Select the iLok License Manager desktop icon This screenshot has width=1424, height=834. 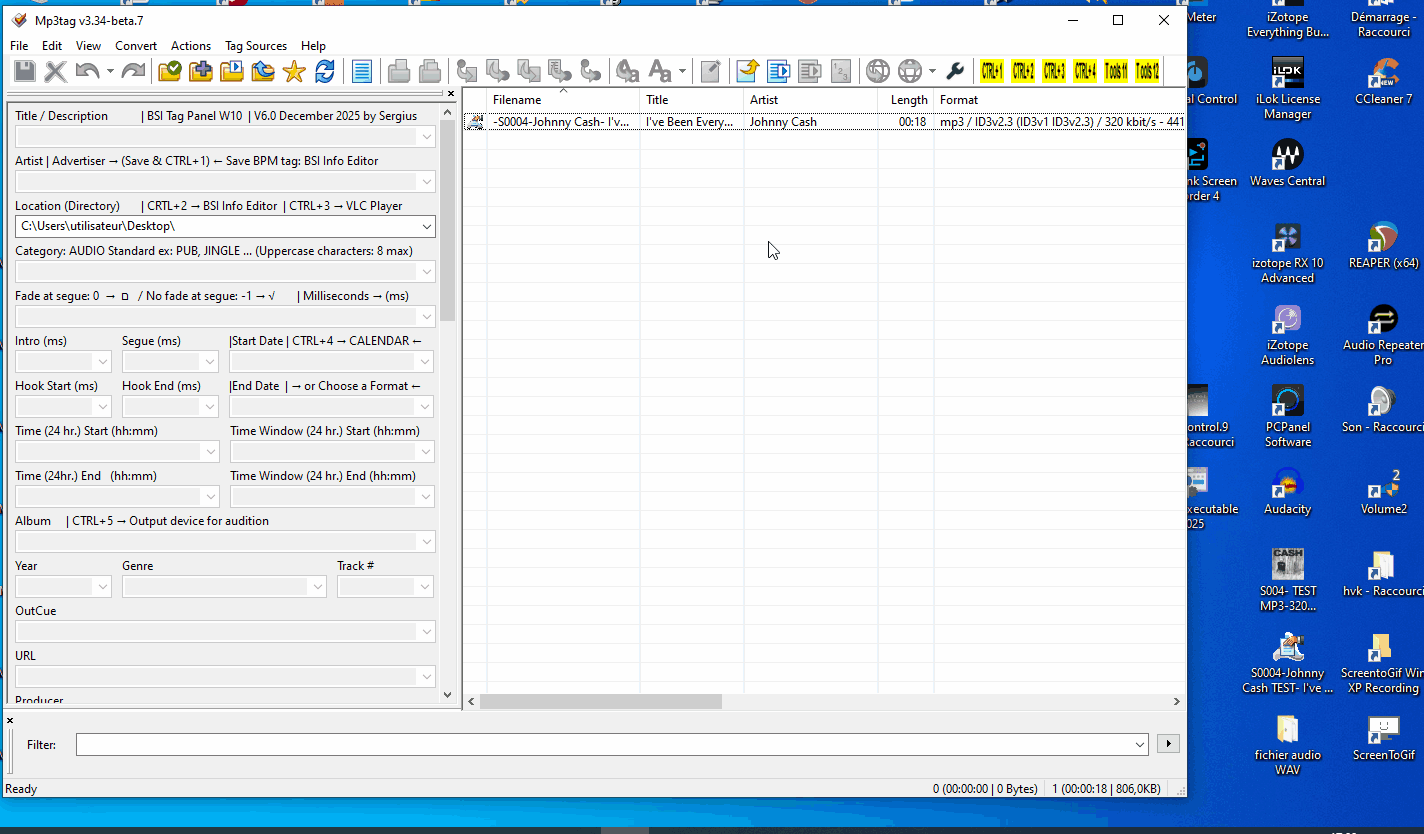pyautogui.click(x=1287, y=88)
